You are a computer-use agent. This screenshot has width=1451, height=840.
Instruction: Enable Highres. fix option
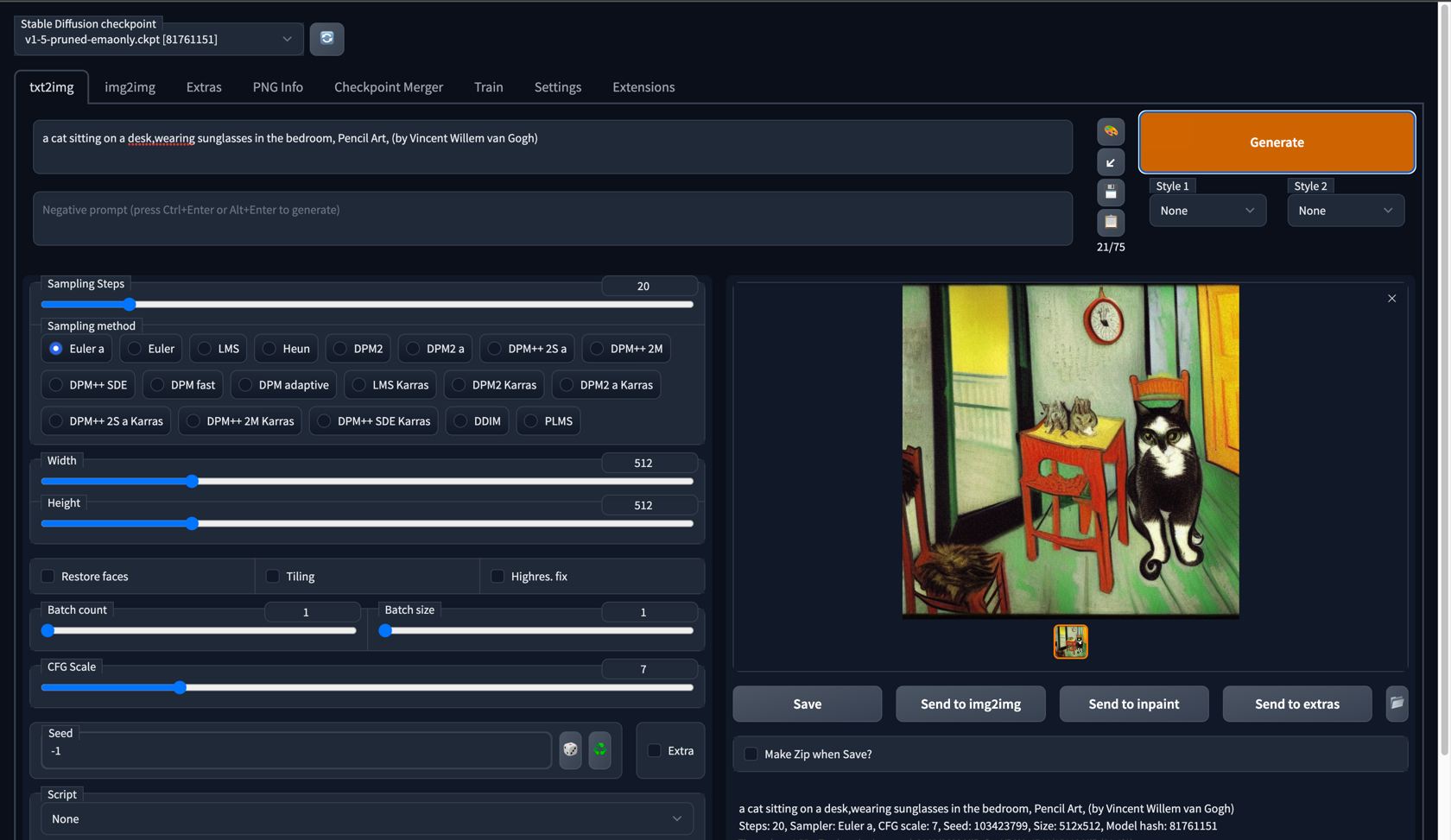(x=497, y=576)
